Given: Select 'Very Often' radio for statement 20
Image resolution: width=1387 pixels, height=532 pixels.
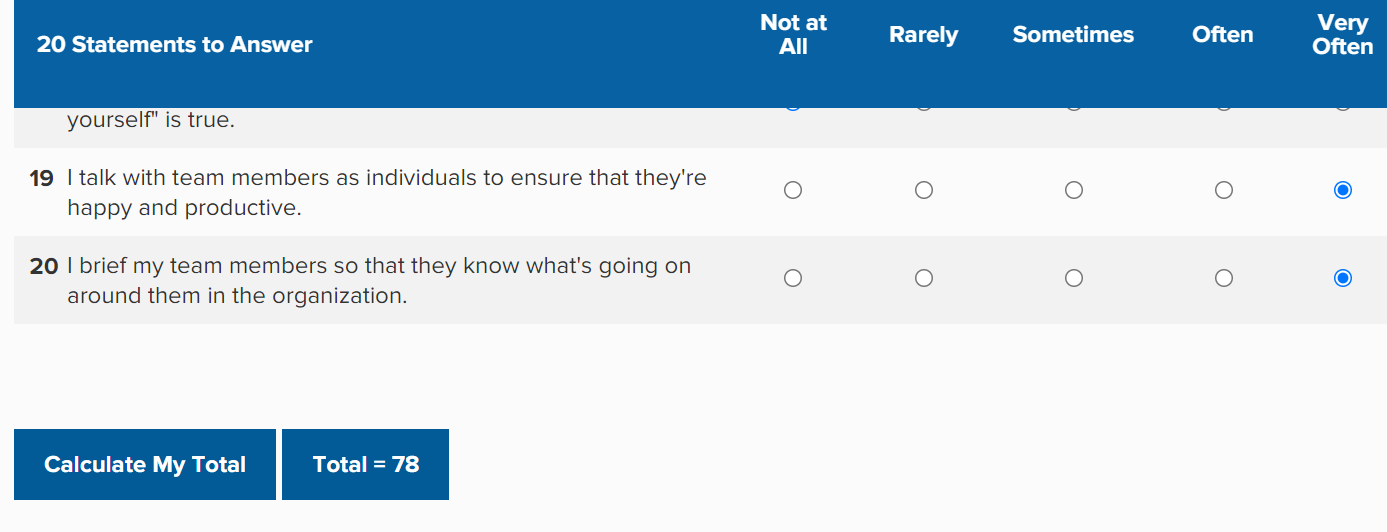Looking at the screenshot, I should (x=1343, y=278).
